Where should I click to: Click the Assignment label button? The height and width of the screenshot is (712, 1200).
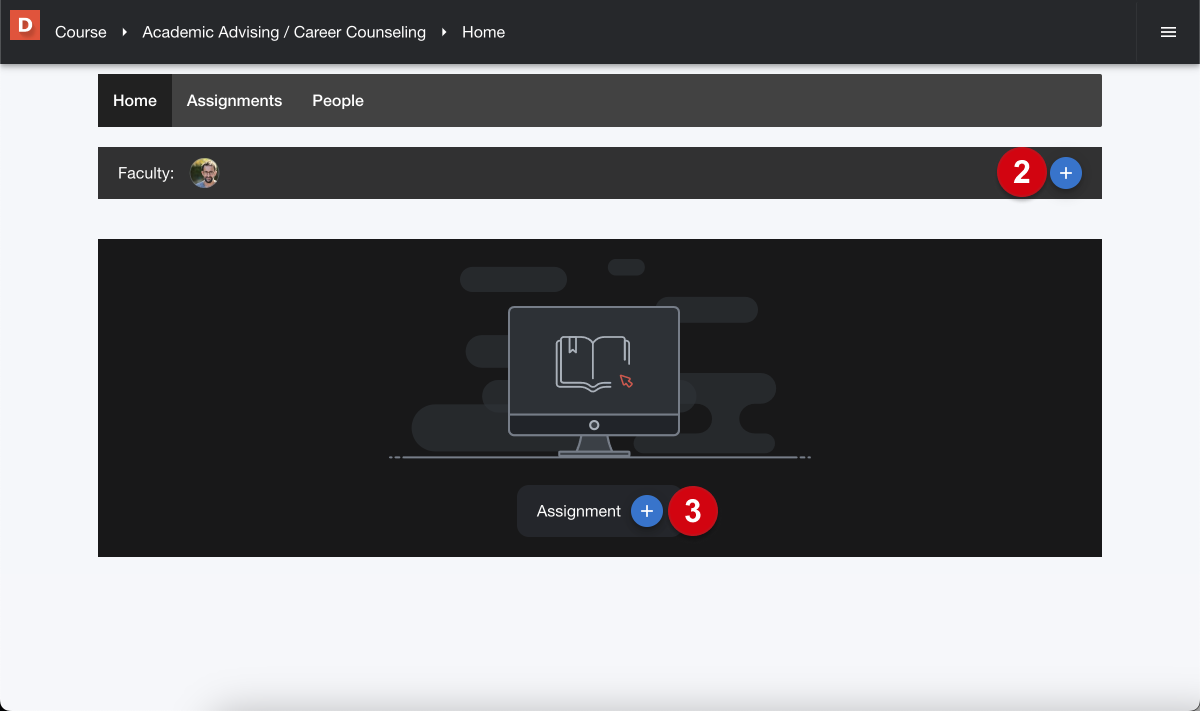pyautogui.click(x=579, y=511)
